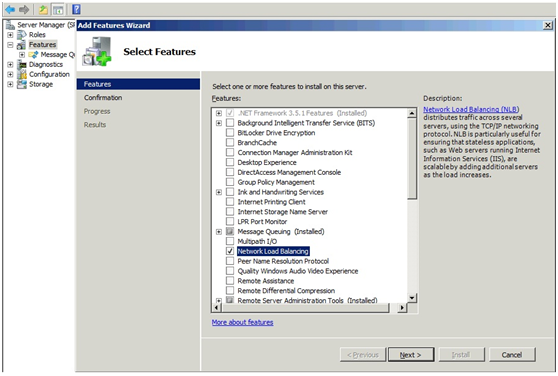Open the Help toolbar icon
Image resolution: width=558 pixels, height=376 pixels.
point(76,9)
